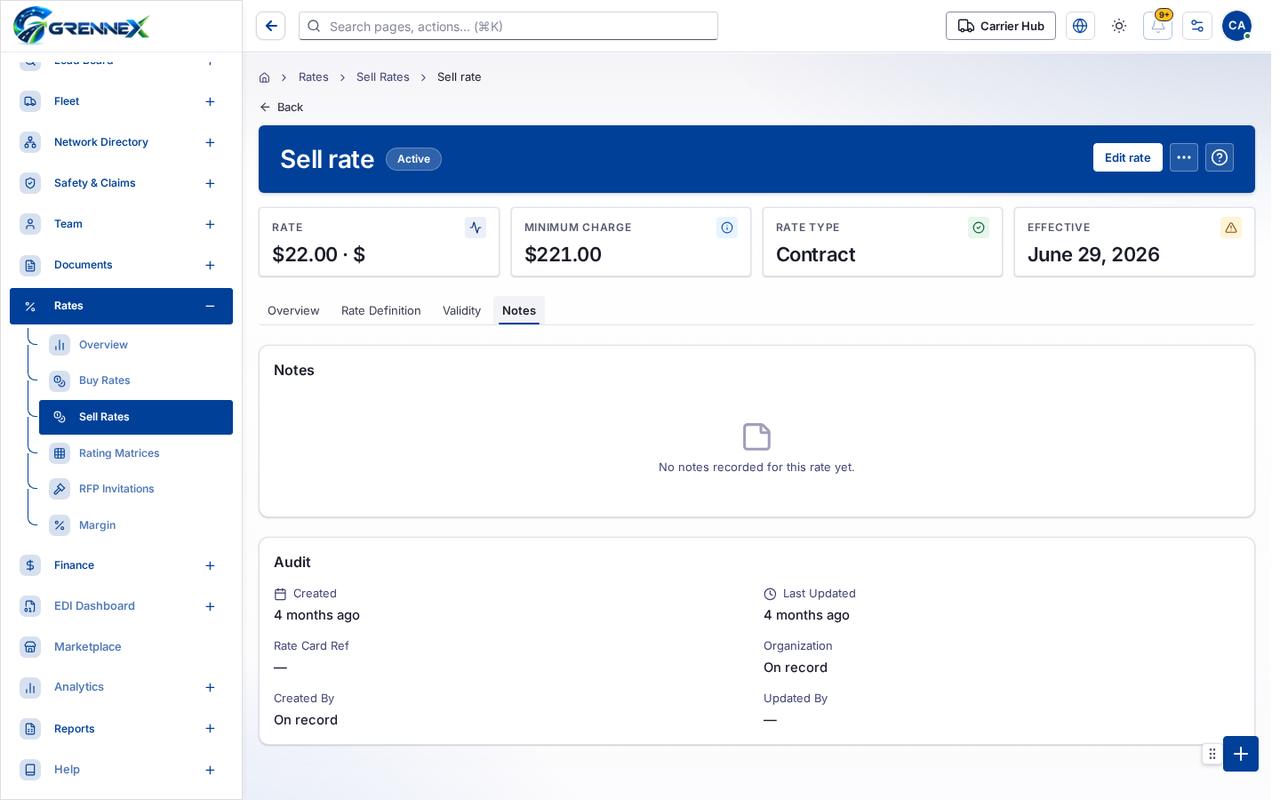Viewport: 1280px width, 800px height.
Task: Collapse the Rates section
Action: 210,306
